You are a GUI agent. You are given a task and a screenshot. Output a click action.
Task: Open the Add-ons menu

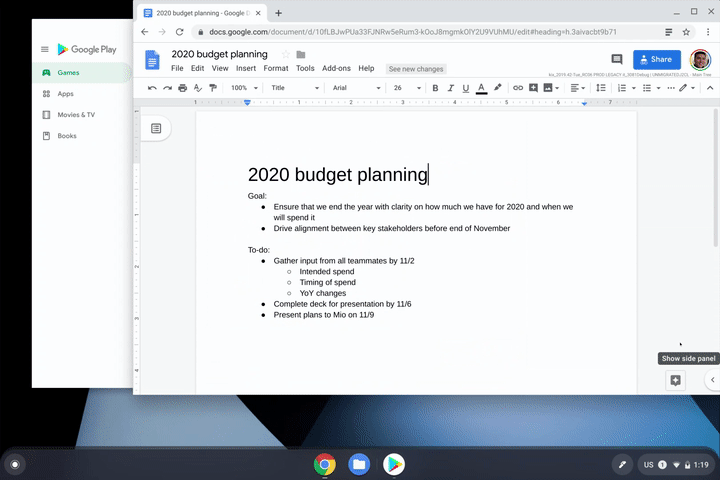click(335, 69)
